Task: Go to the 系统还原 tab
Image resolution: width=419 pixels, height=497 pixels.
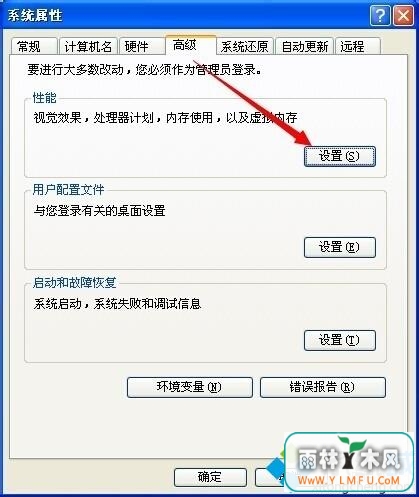Action: click(x=245, y=46)
